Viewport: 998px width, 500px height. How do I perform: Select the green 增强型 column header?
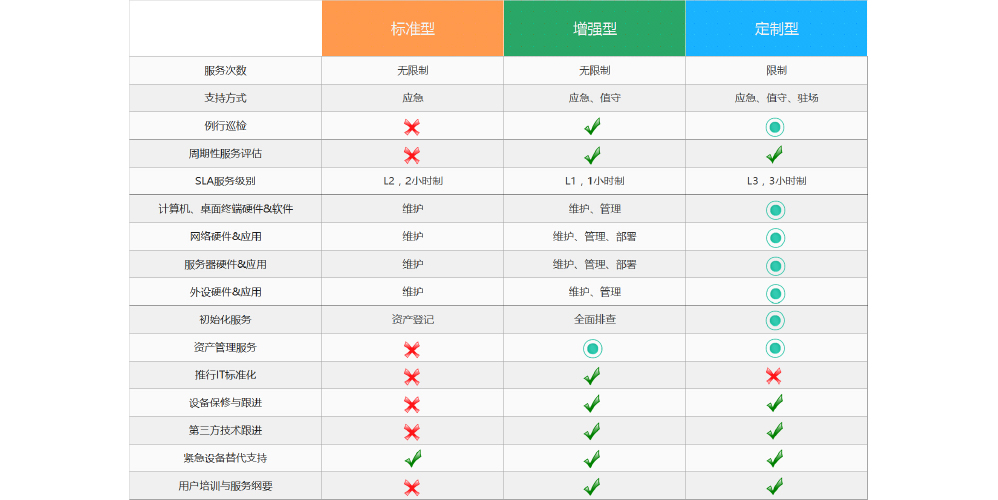[594, 29]
